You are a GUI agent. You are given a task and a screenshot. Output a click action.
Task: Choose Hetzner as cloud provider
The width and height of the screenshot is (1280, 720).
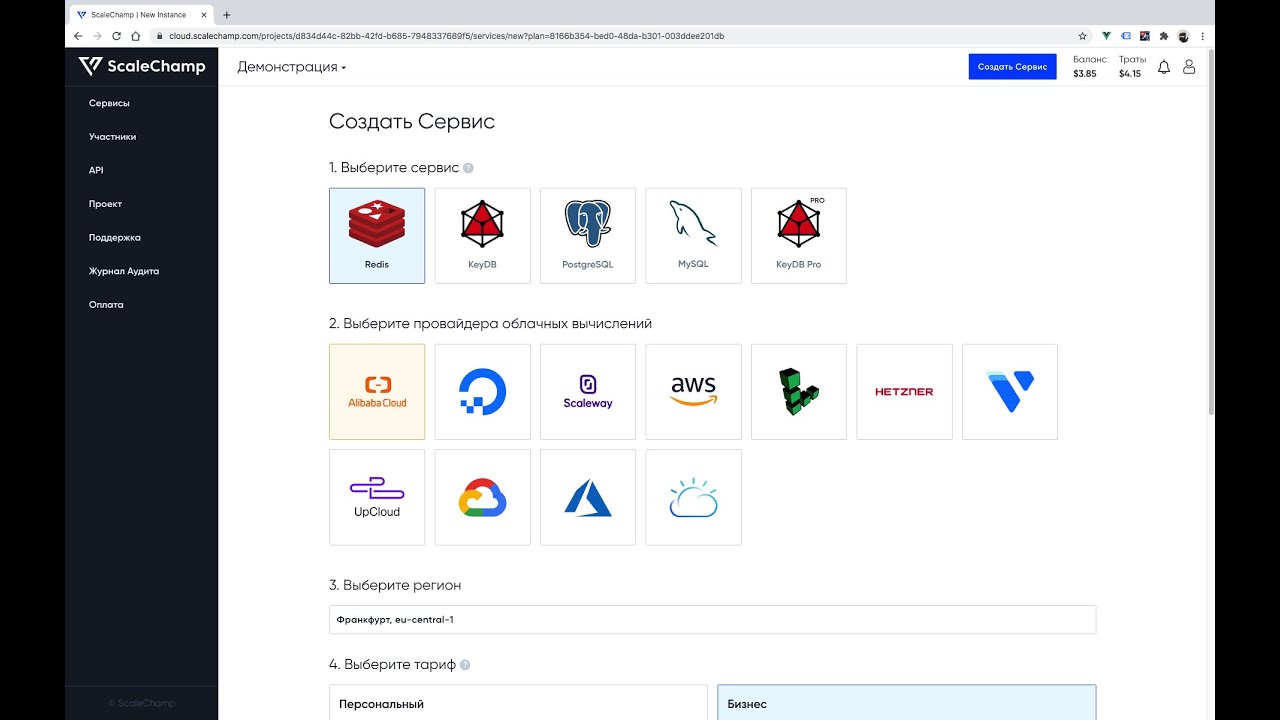[904, 392]
